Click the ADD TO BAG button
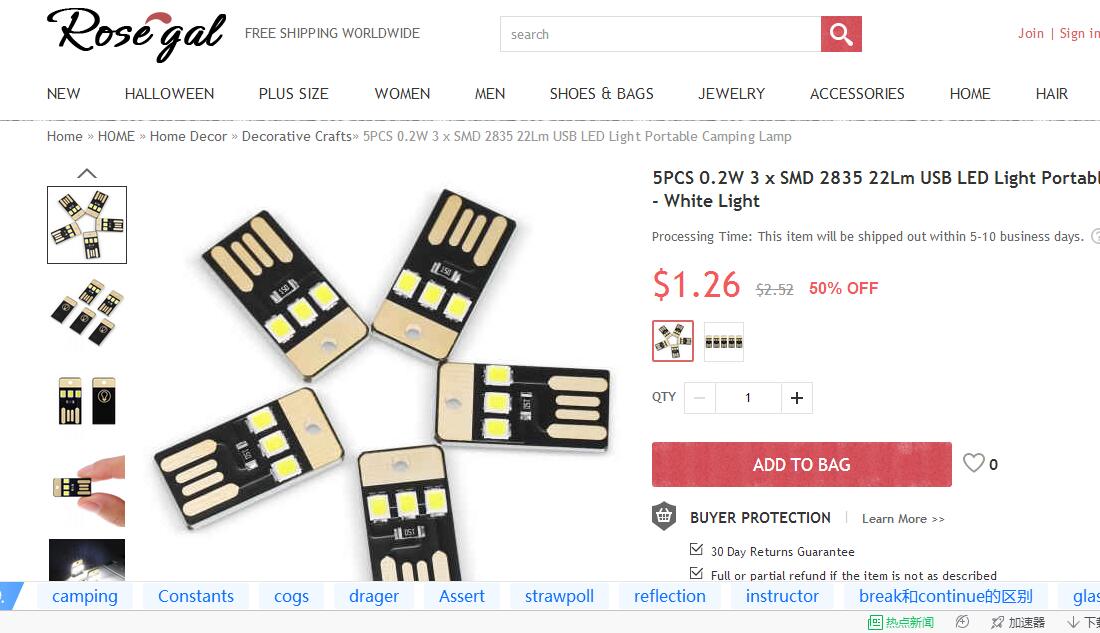The height and width of the screenshot is (633, 1100). point(802,465)
